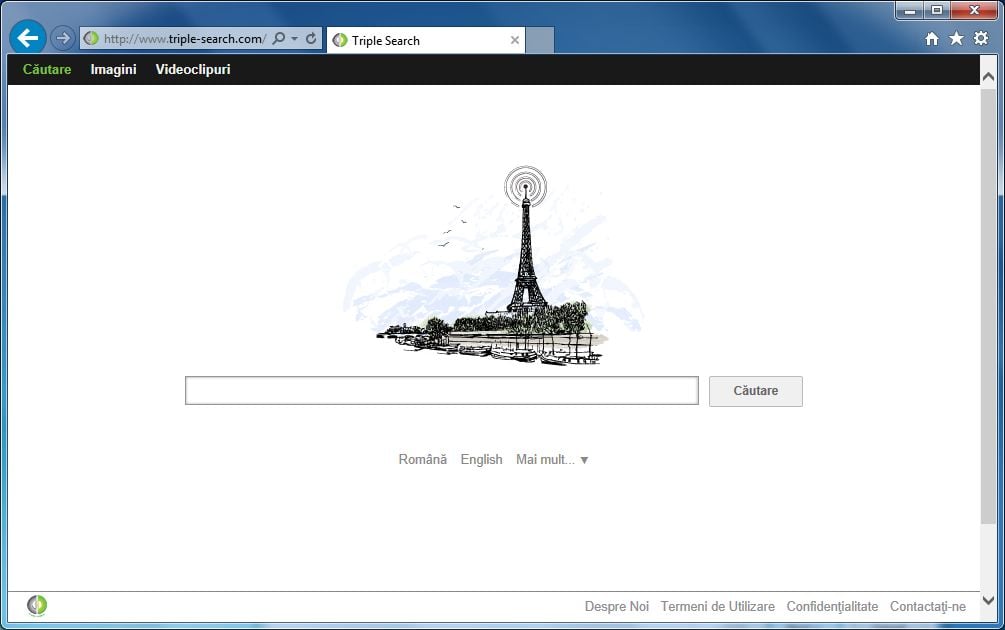
Task: Open the Home icon in browser toolbar
Action: click(932, 38)
